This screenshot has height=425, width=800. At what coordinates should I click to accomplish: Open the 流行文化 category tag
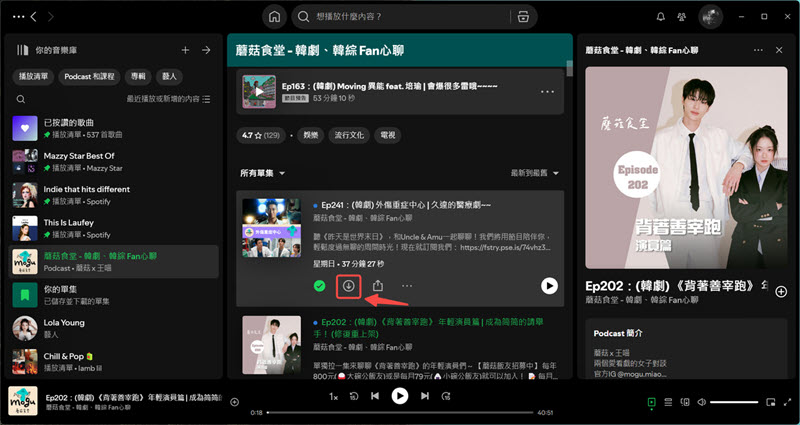click(x=349, y=135)
